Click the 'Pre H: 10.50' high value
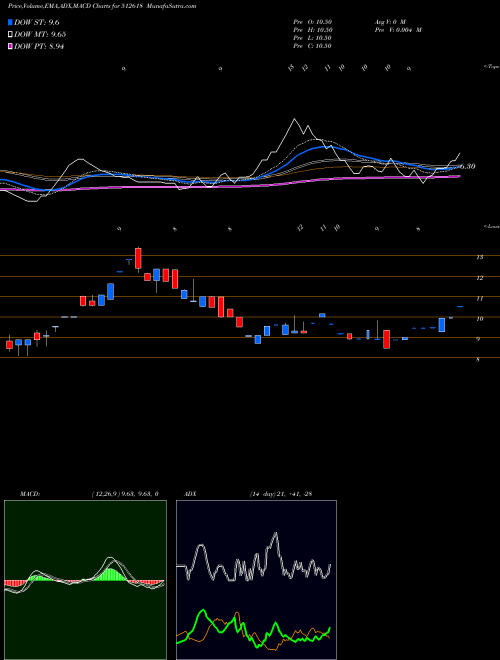Image resolution: width=500 pixels, height=660 pixels. [x=313, y=30]
